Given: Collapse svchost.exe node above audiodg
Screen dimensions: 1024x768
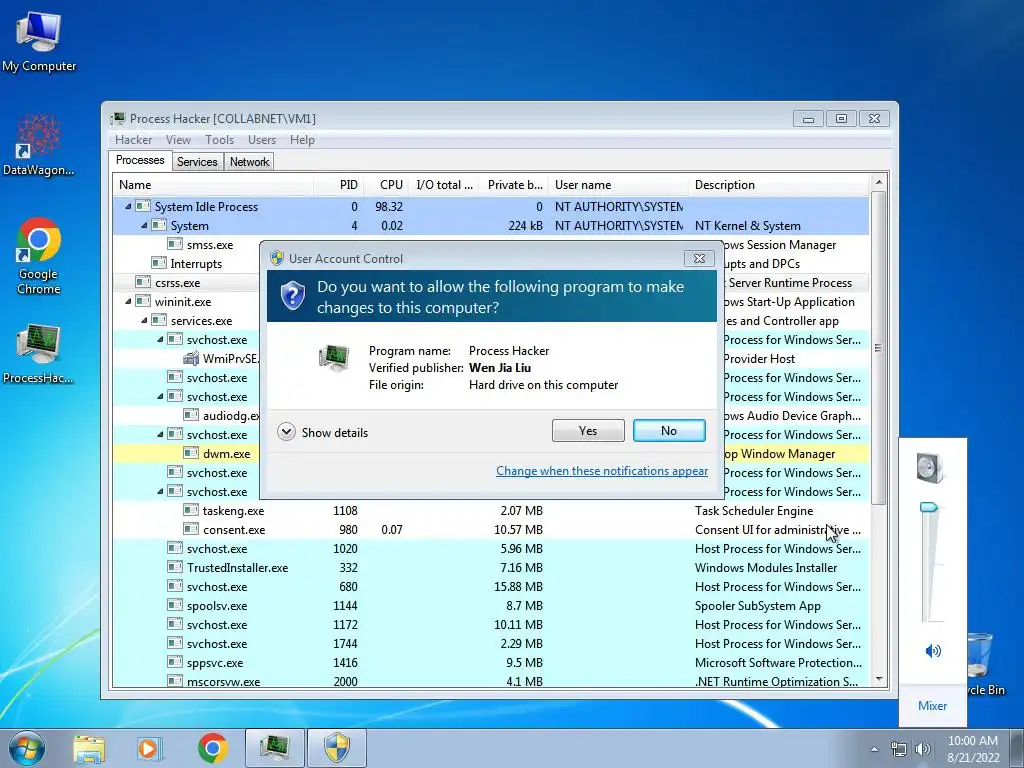Looking at the screenshot, I should [160, 396].
